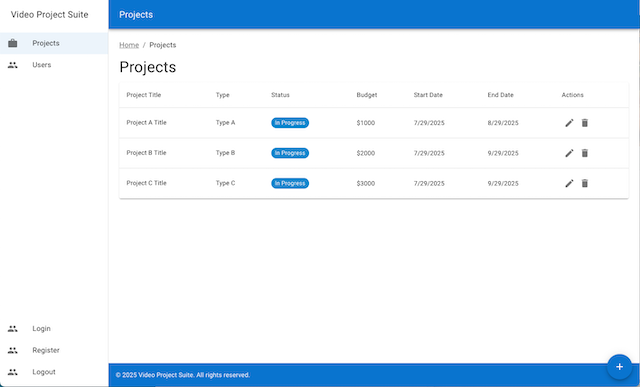Click Project B's end date 9/29/2025
Image resolution: width=640 pixels, height=387 pixels.
[x=503, y=153]
